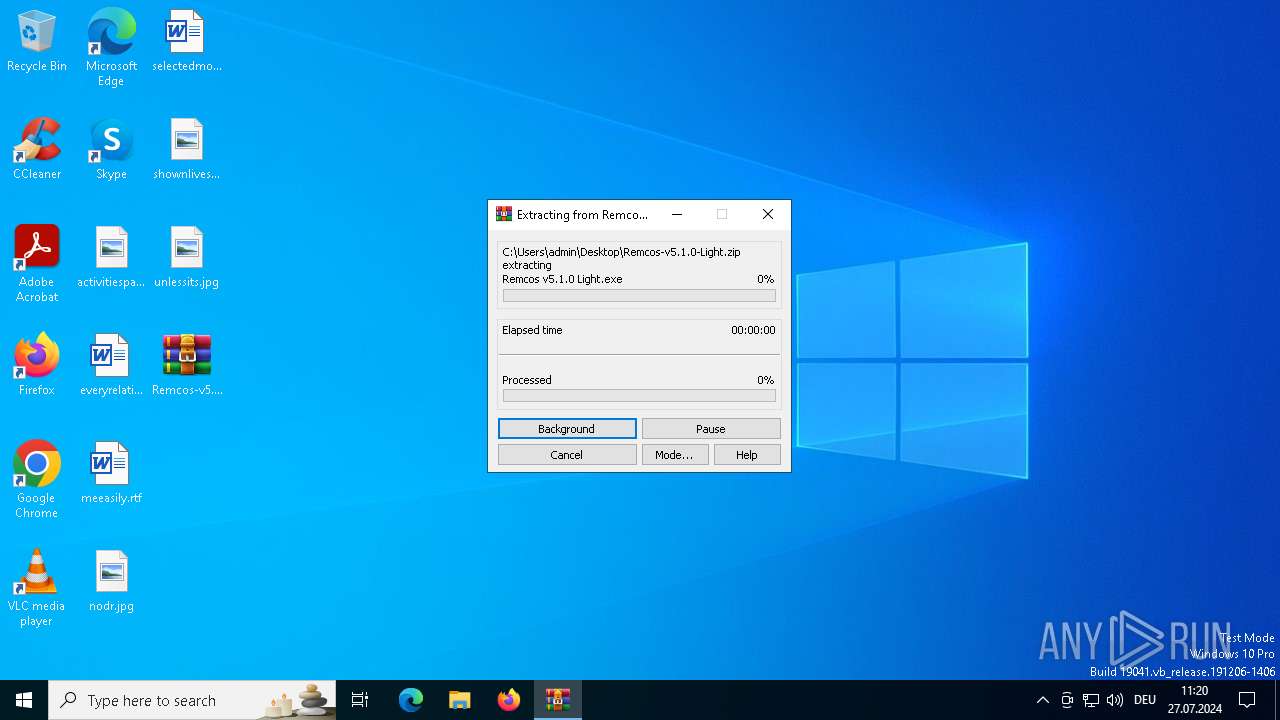The width and height of the screenshot is (1280, 720).
Task: Open the Meet Now tray icon
Action: pyautogui.click(x=1067, y=700)
